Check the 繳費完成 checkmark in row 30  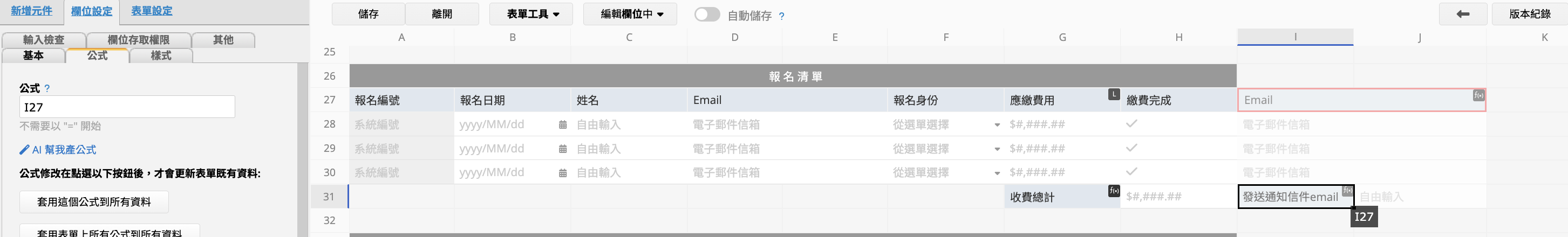click(1131, 172)
